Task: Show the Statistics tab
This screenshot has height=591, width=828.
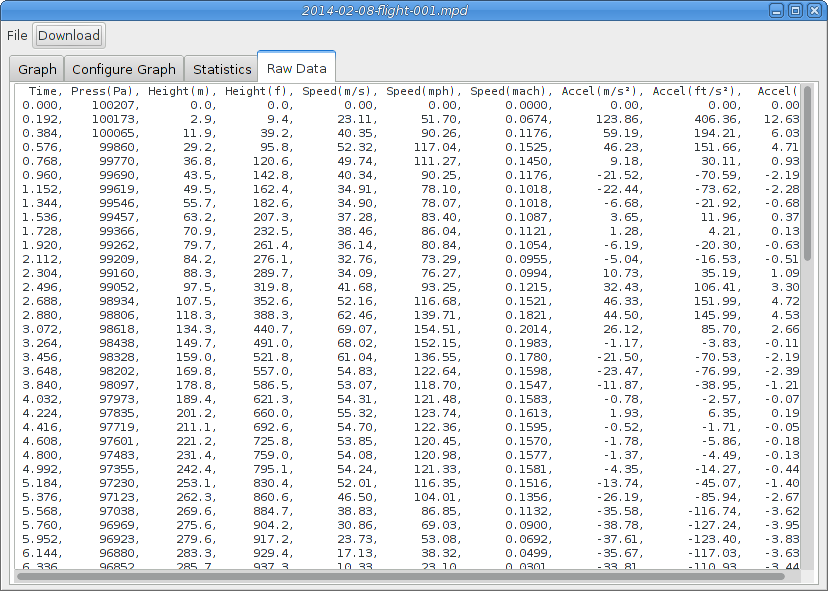Action: point(222,69)
